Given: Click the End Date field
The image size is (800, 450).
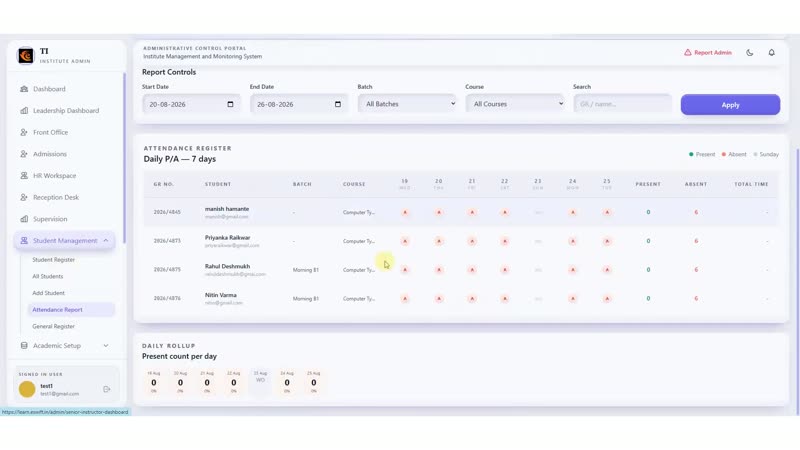Looking at the screenshot, I should click(299, 104).
